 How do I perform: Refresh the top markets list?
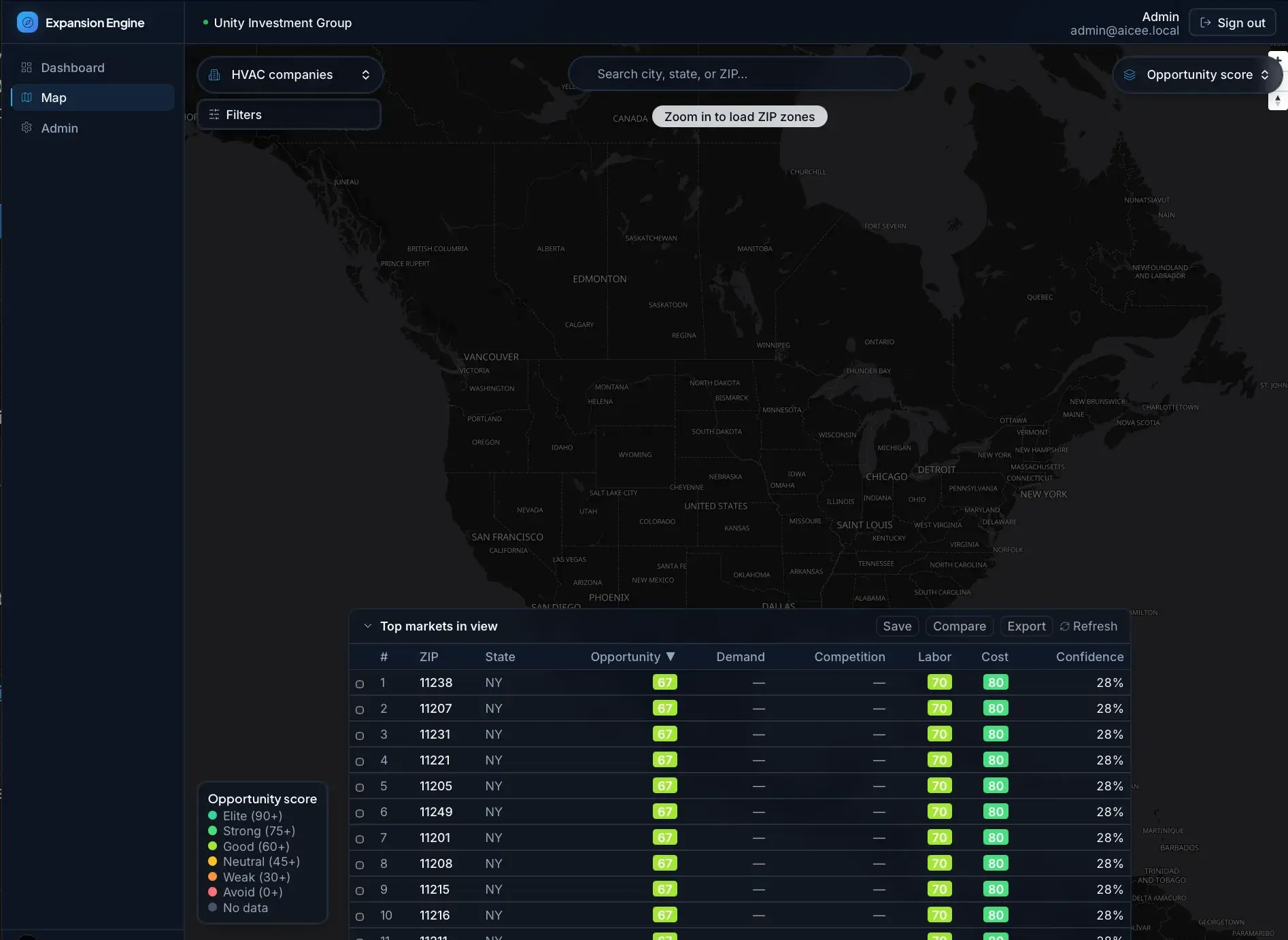1089,626
